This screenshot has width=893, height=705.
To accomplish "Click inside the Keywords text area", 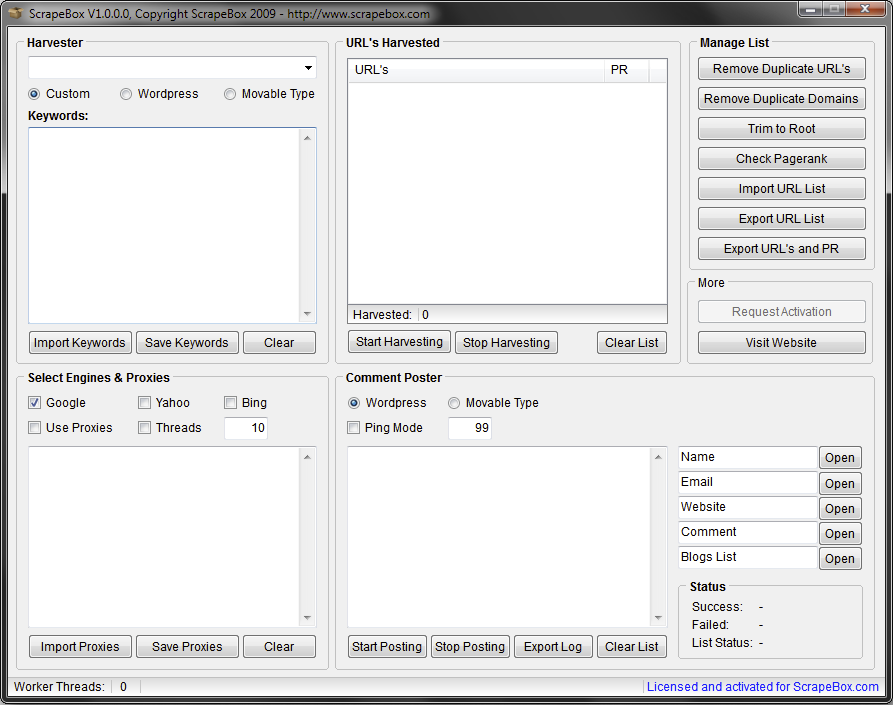I will [x=164, y=226].
